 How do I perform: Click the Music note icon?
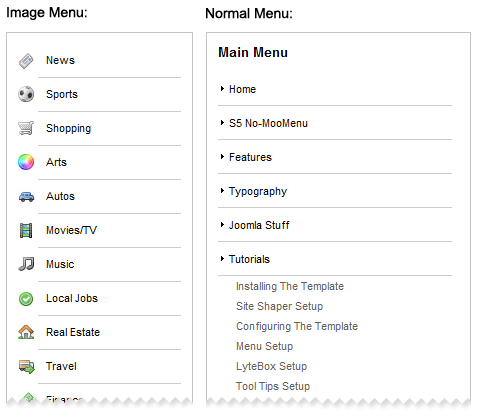26,264
